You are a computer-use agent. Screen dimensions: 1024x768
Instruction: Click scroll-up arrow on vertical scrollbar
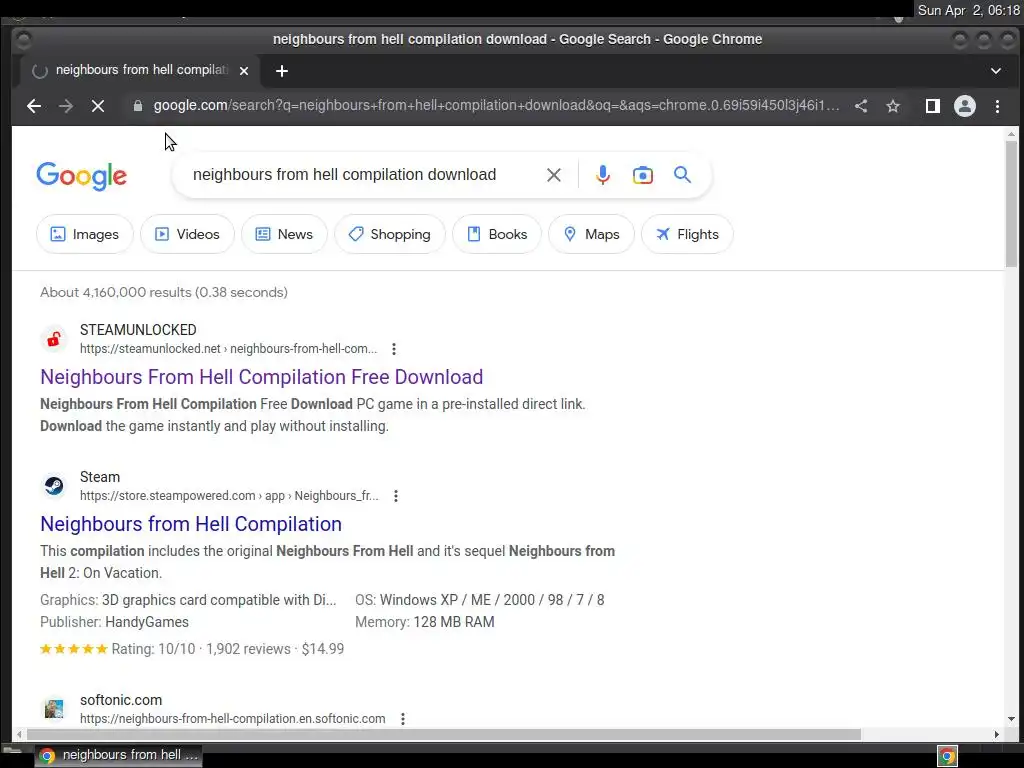(x=1012, y=134)
